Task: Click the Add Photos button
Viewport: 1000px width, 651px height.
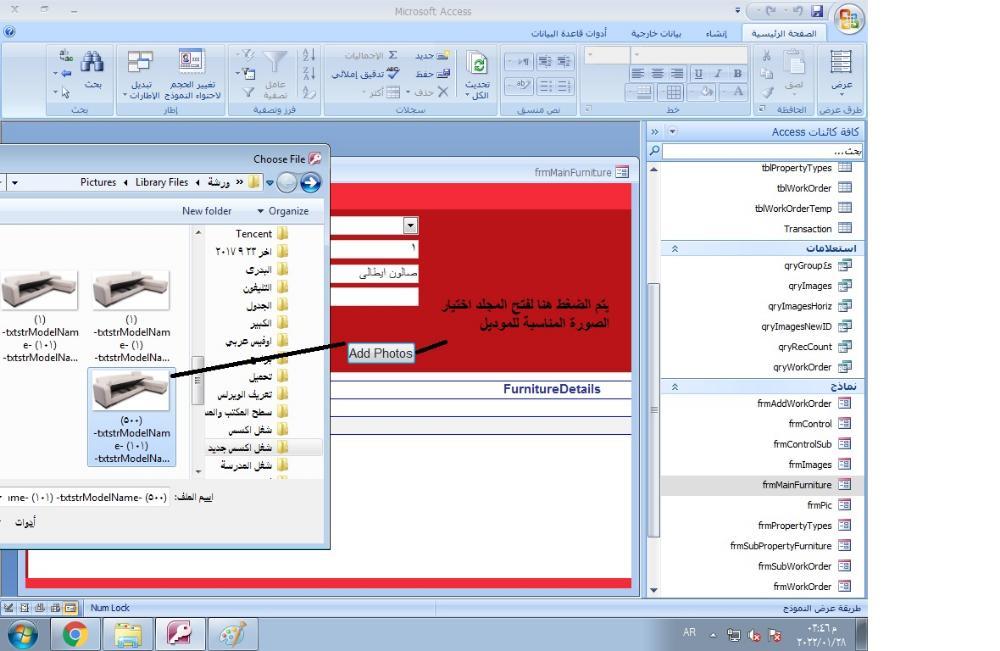Action: pos(381,353)
